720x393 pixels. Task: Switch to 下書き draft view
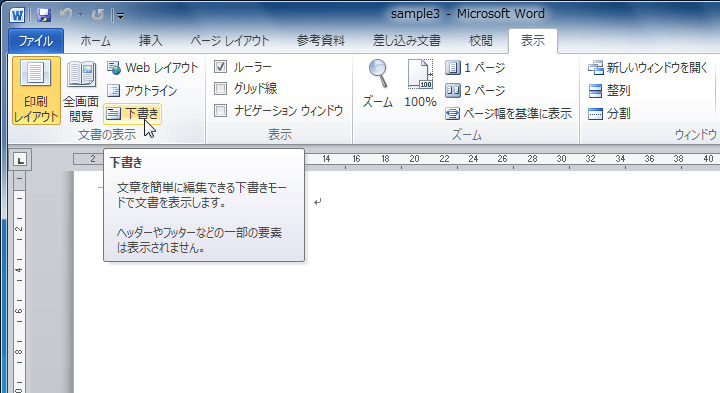tap(133, 113)
